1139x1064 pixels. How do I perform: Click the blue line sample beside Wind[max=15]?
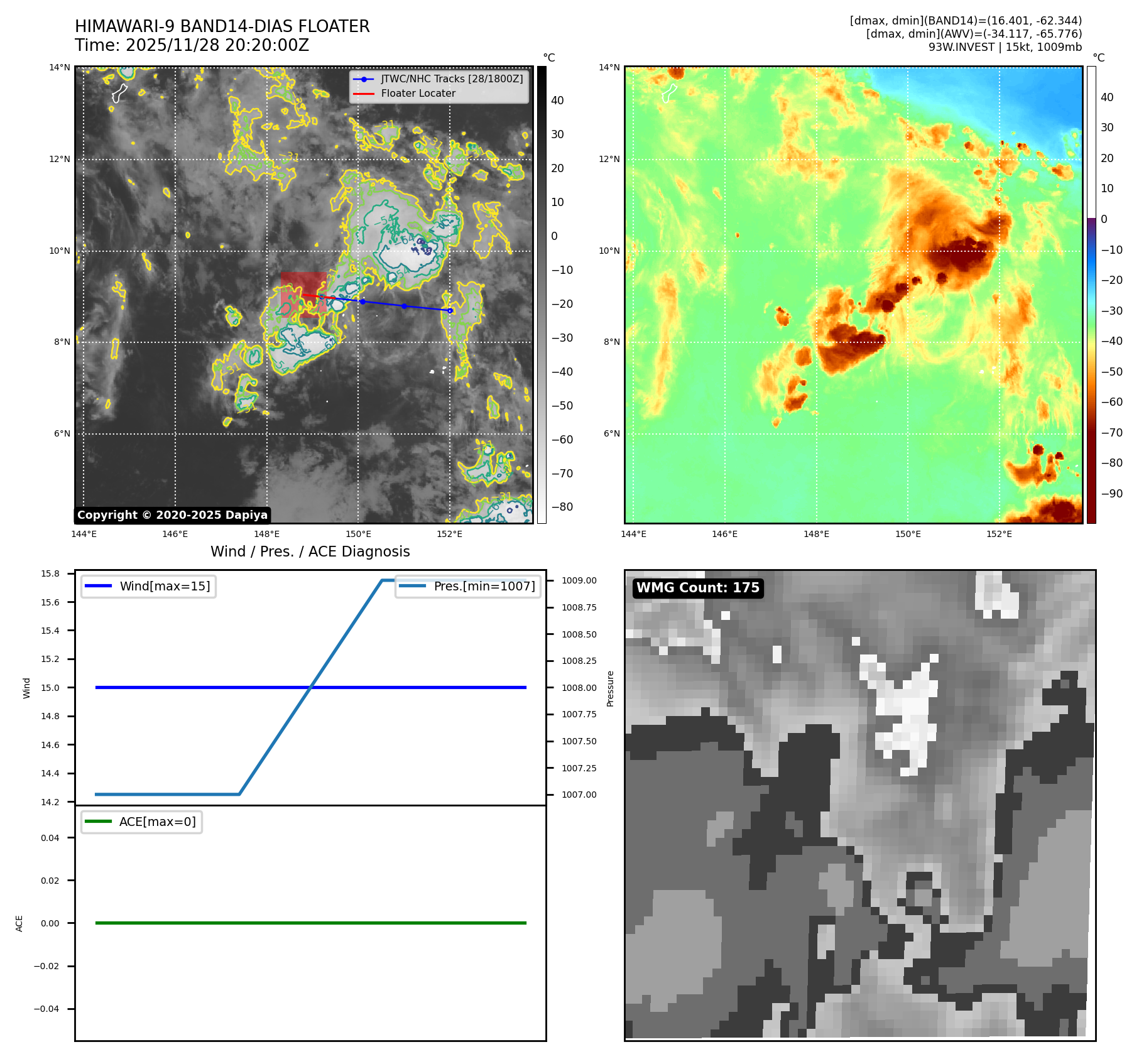pyautogui.click(x=98, y=586)
